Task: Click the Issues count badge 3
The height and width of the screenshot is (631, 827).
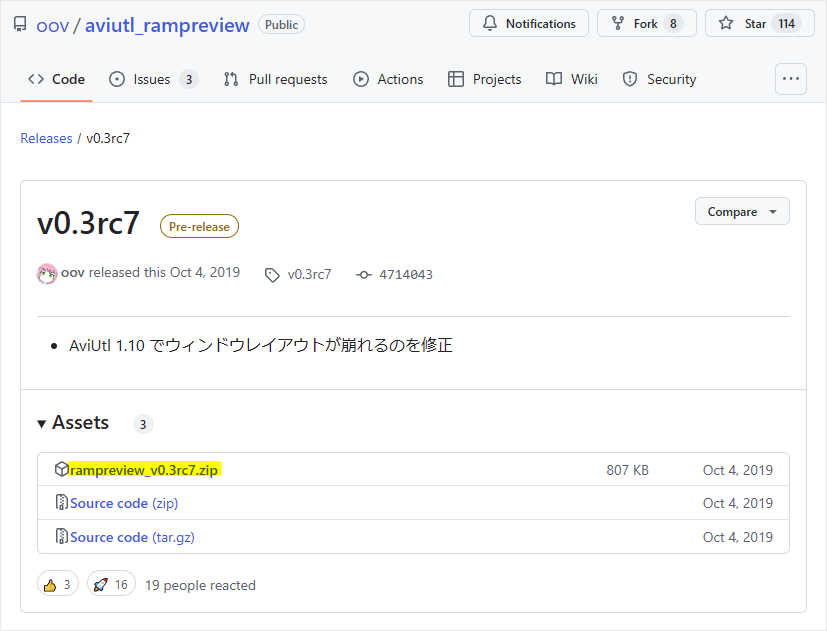Action: tap(189, 80)
